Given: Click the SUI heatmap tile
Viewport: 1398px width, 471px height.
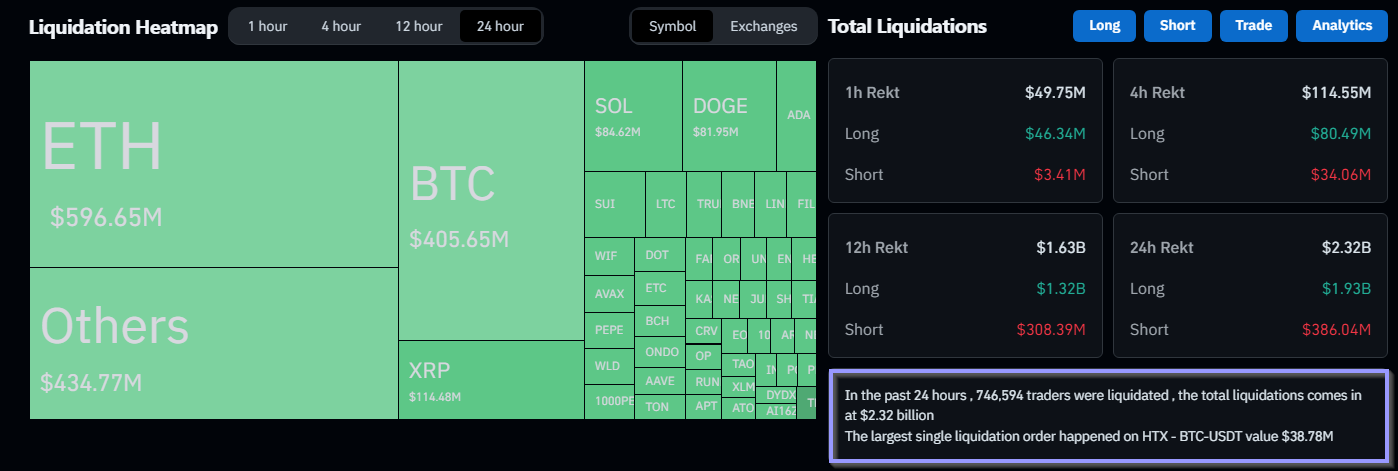Looking at the screenshot, I should click(614, 204).
